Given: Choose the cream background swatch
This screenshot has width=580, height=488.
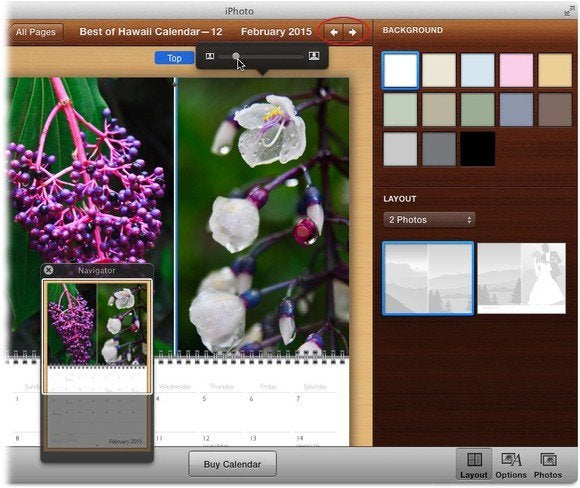Looking at the screenshot, I should [x=439, y=70].
